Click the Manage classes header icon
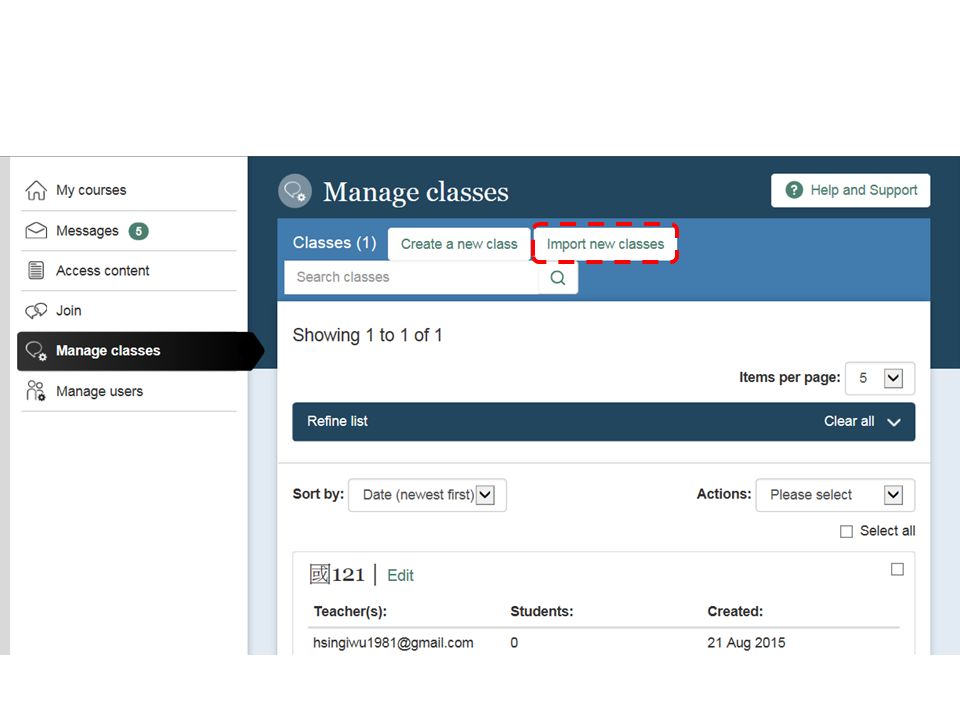The height and width of the screenshot is (720, 960). (294, 191)
